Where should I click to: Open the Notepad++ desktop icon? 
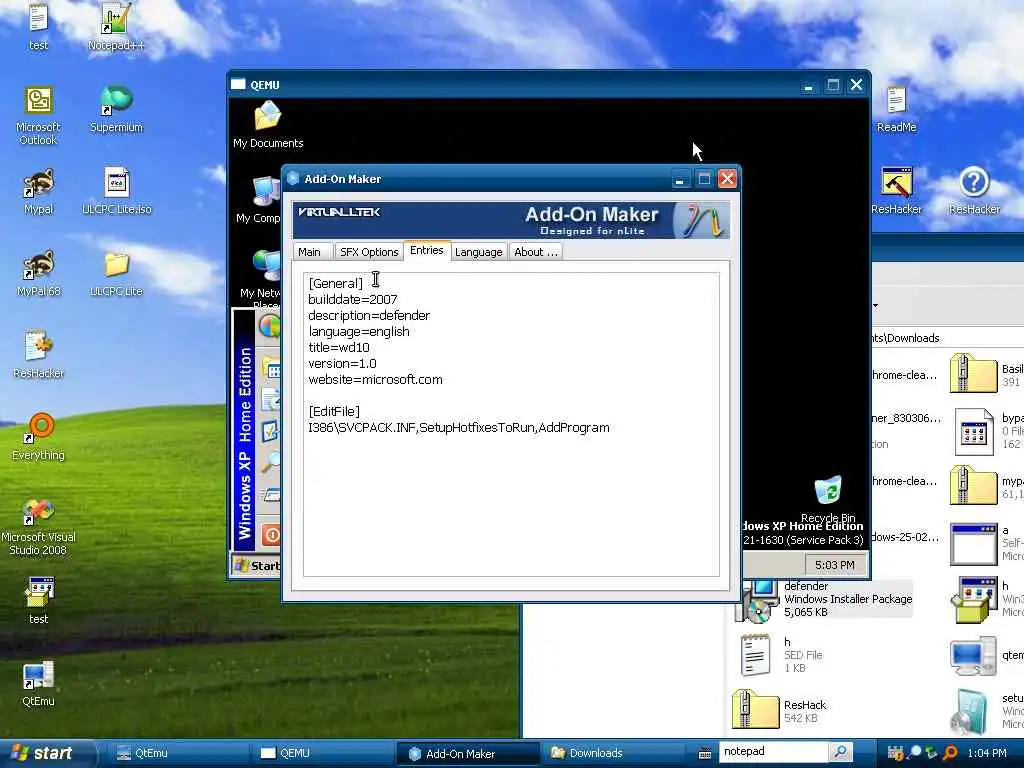point(116,26)
